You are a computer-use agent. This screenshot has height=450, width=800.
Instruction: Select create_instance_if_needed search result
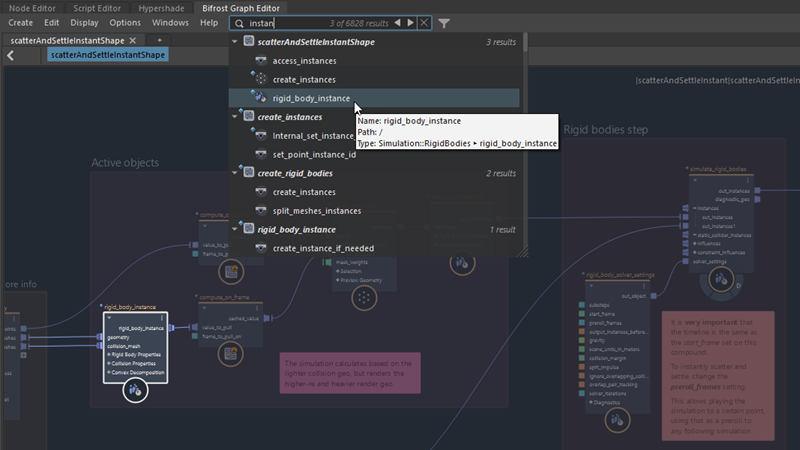click(323, 248)
